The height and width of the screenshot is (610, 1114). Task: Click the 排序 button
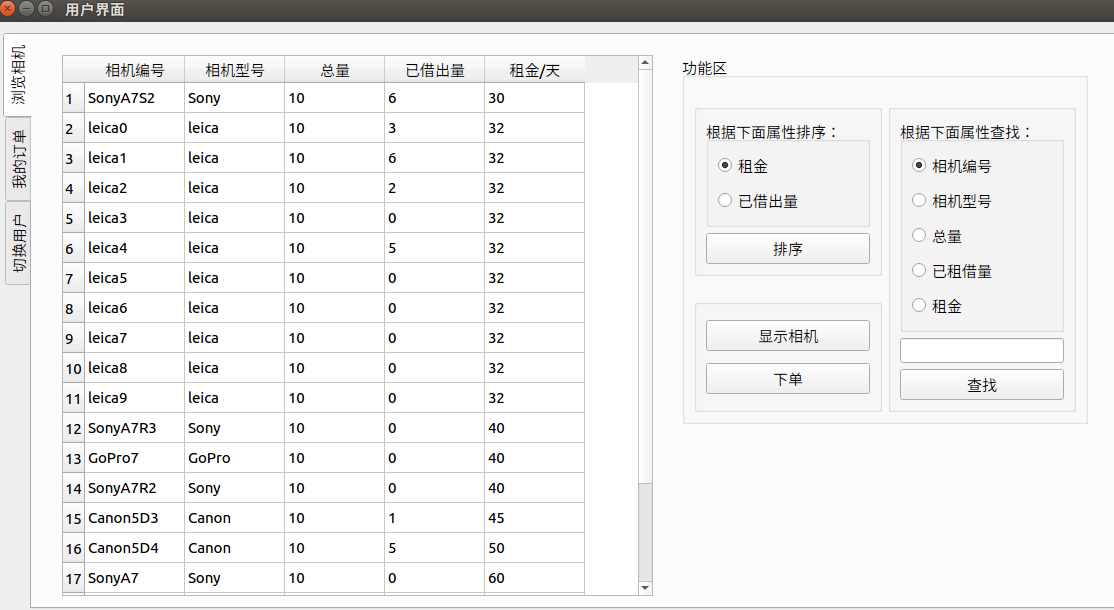click(787, 249)
